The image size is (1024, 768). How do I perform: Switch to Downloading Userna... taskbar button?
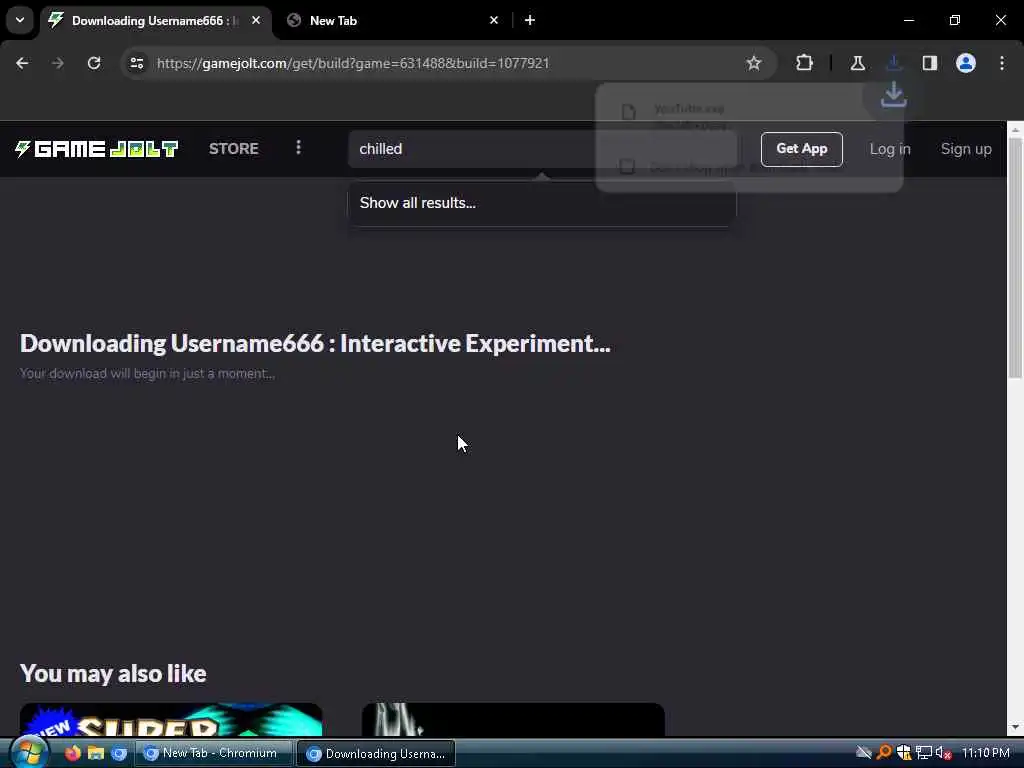coord(376,753)
